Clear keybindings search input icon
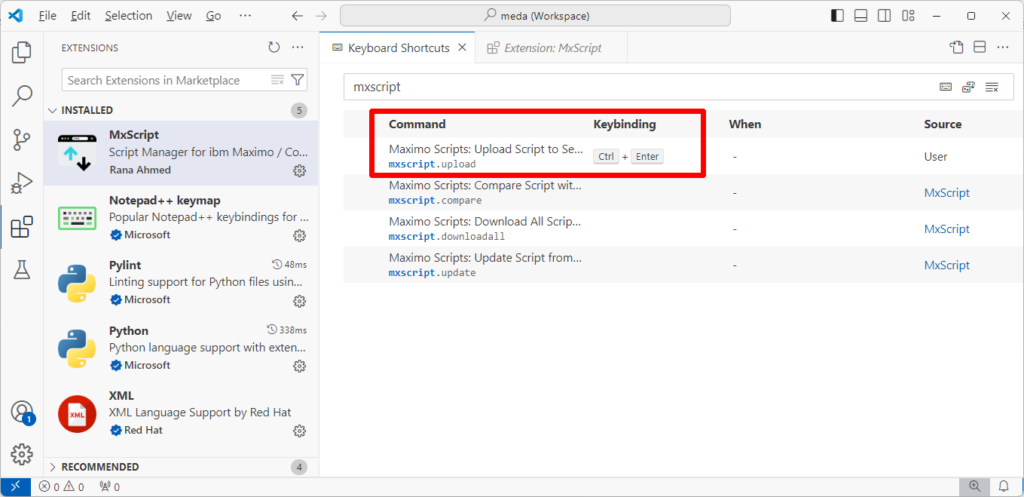Screen dimensions: 1024x497 (992, 87)
